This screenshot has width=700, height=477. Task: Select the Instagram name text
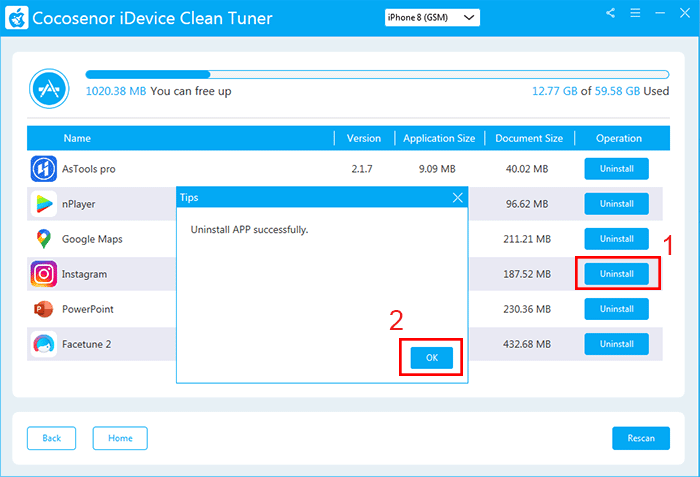point(84,274)
